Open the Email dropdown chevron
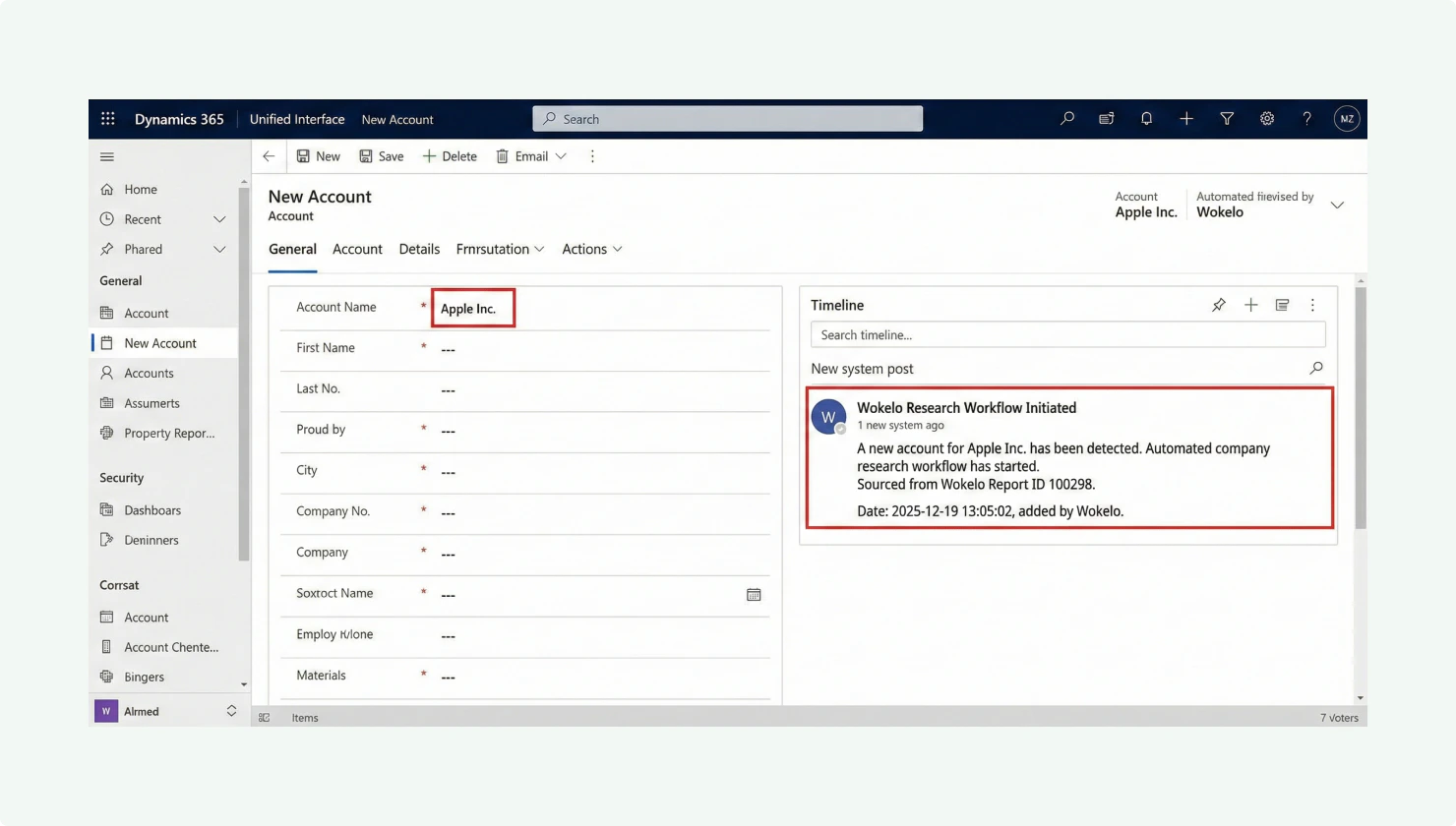 click(x=561, y=156)
